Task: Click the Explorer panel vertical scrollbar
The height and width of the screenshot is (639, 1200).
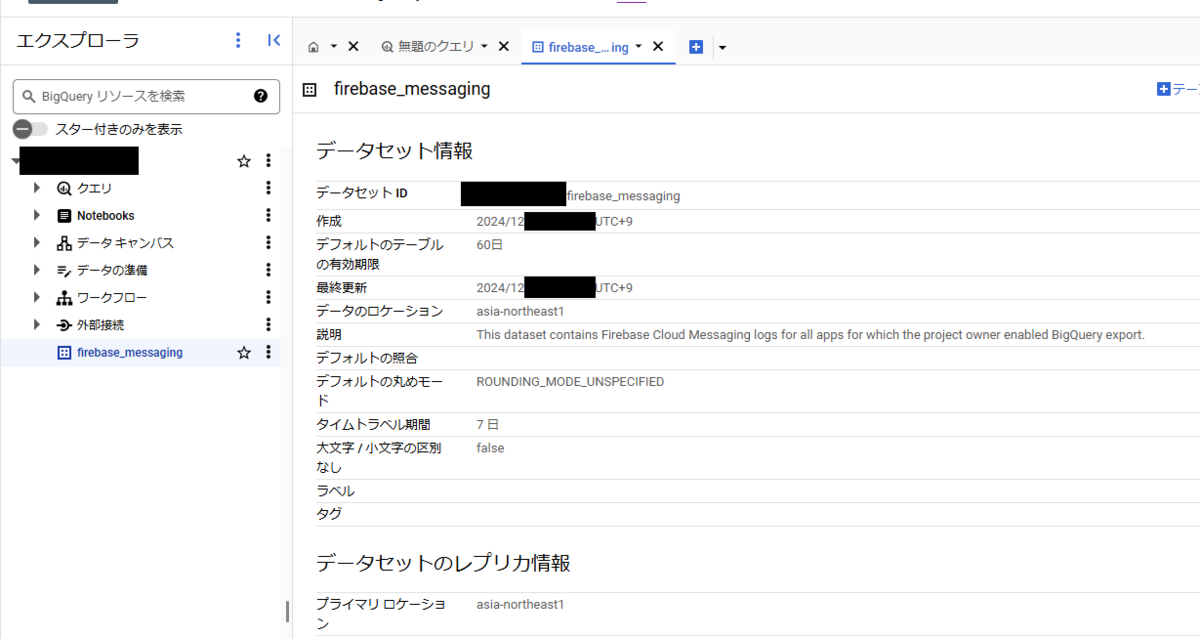Action: [287, 611]
